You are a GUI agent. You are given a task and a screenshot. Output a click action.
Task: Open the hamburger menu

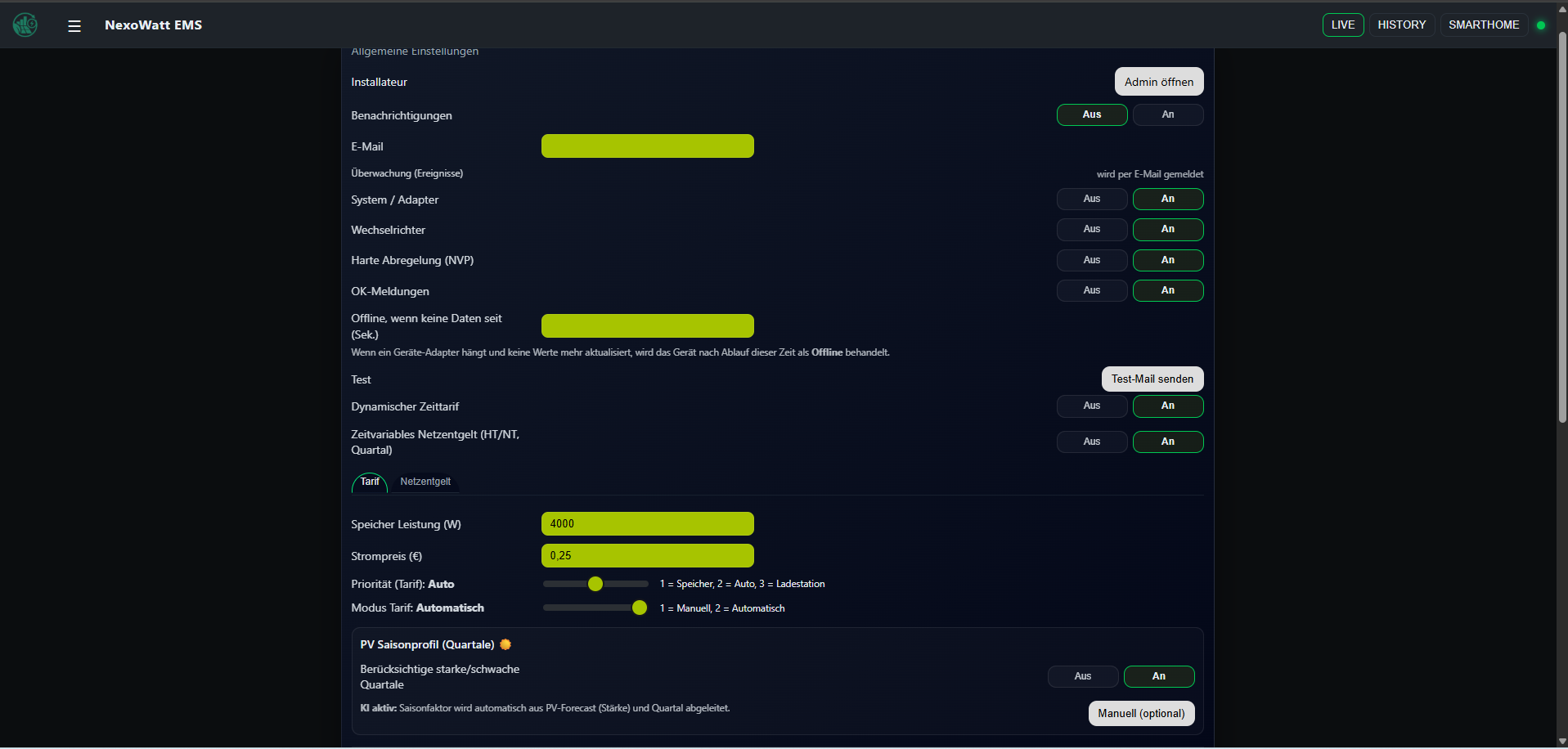(x=74, y=25)
